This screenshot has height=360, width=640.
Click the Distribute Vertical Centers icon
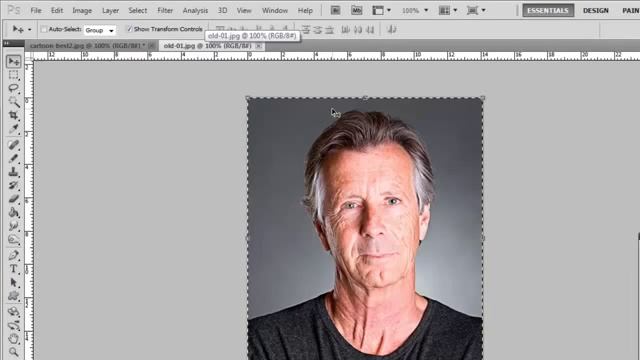tap(318, 29)
